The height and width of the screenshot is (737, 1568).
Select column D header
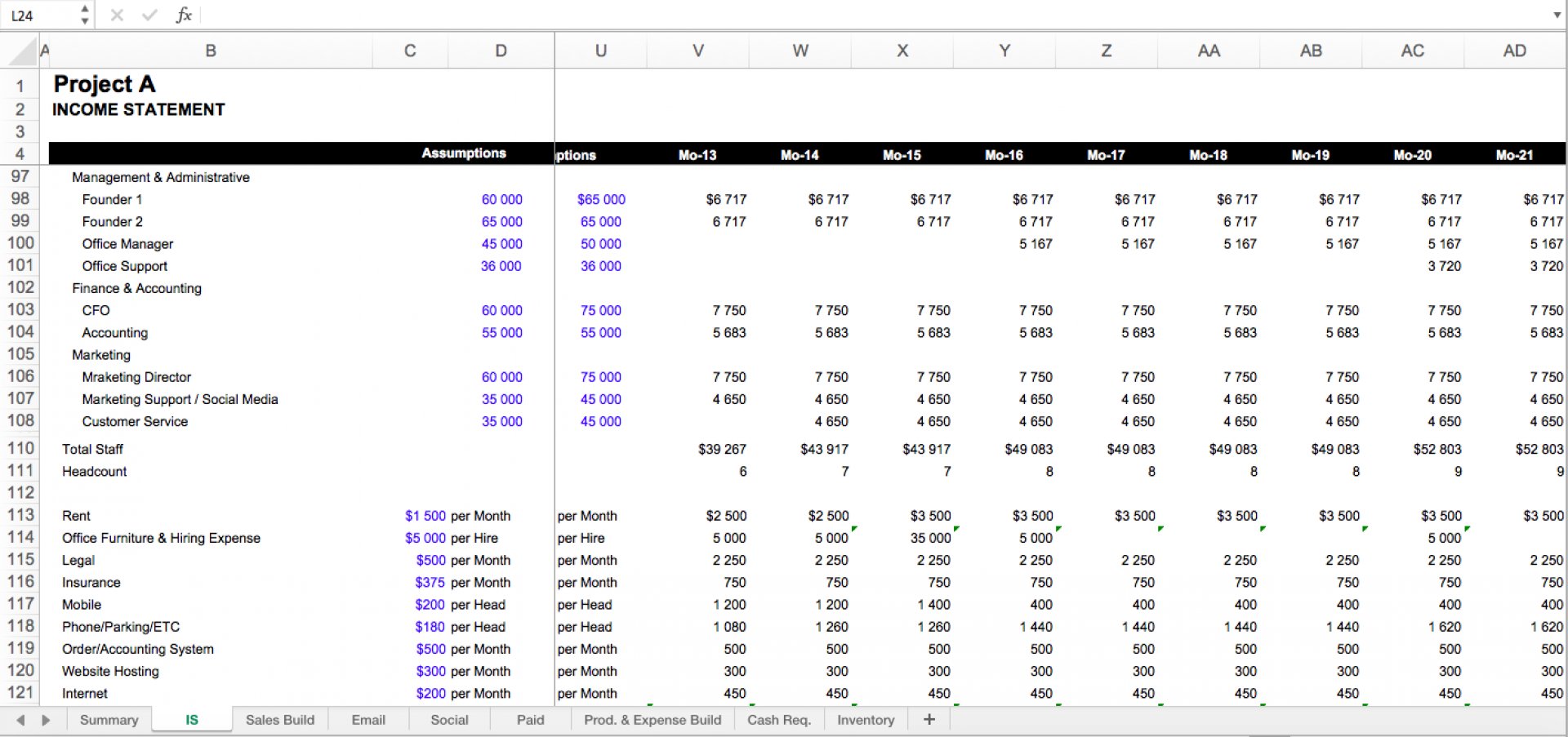501,51
